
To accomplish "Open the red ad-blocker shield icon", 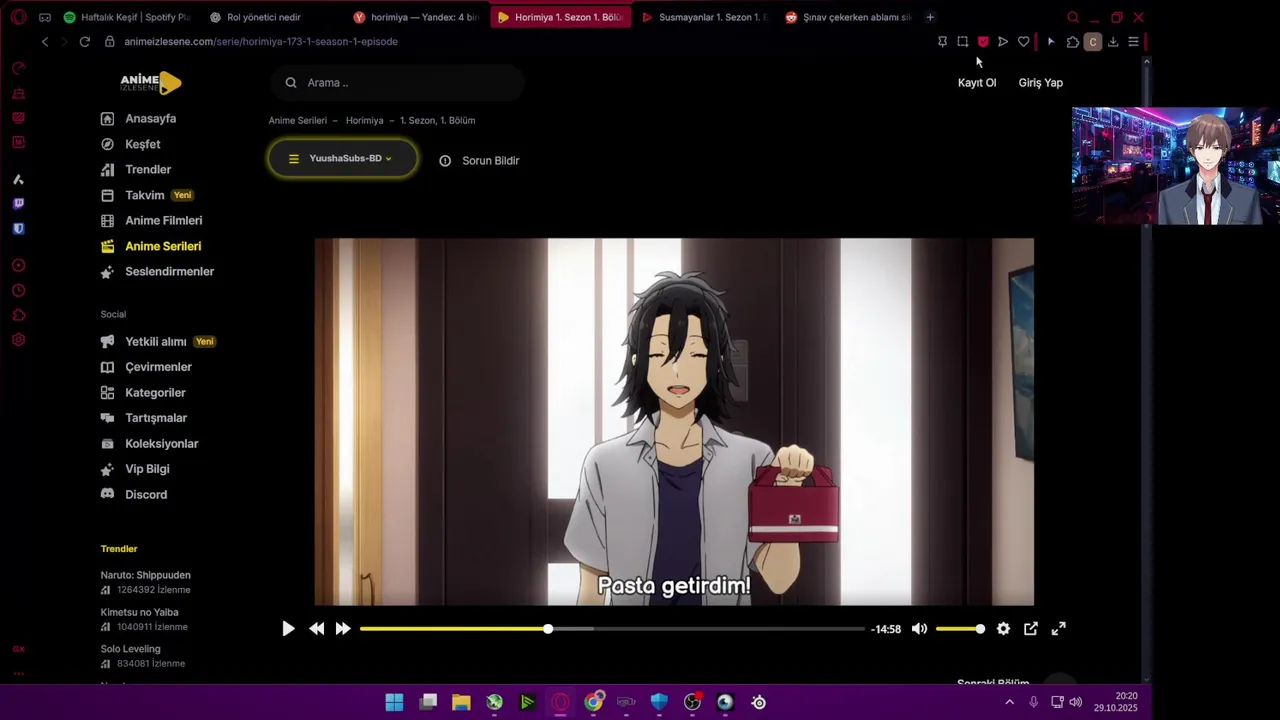I will coord(983,42).
